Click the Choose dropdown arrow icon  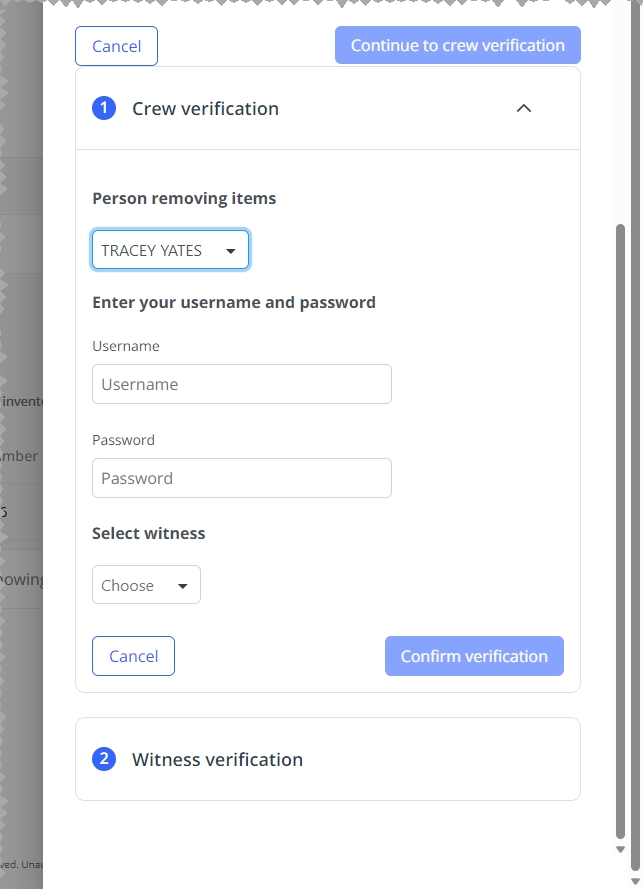[183, 586]
